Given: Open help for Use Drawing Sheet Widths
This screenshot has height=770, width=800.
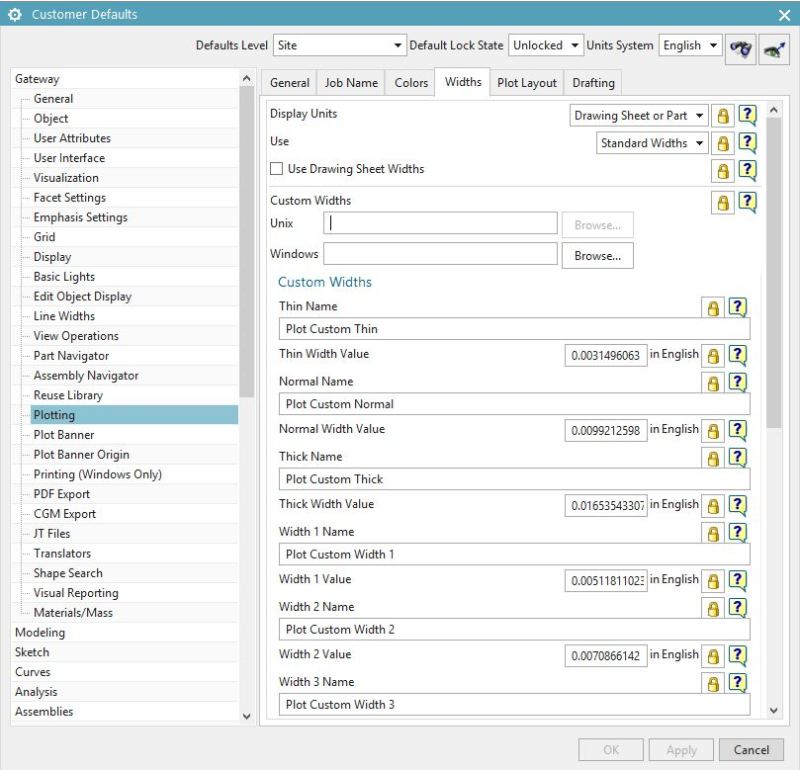Looking at the screenshot, I should pyautogui.click(x=747, y=170).
